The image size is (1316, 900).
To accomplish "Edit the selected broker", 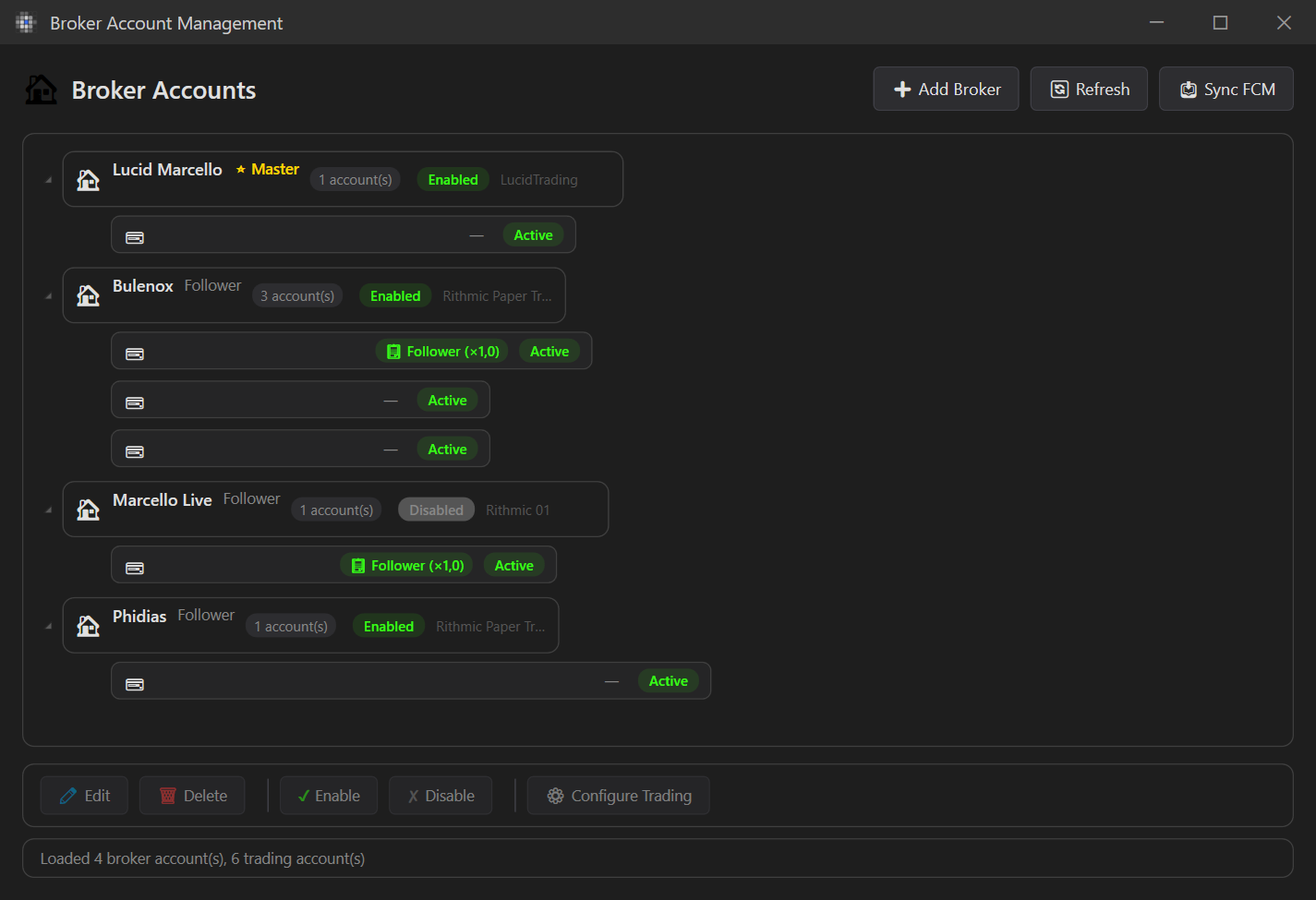I will 84,796.
